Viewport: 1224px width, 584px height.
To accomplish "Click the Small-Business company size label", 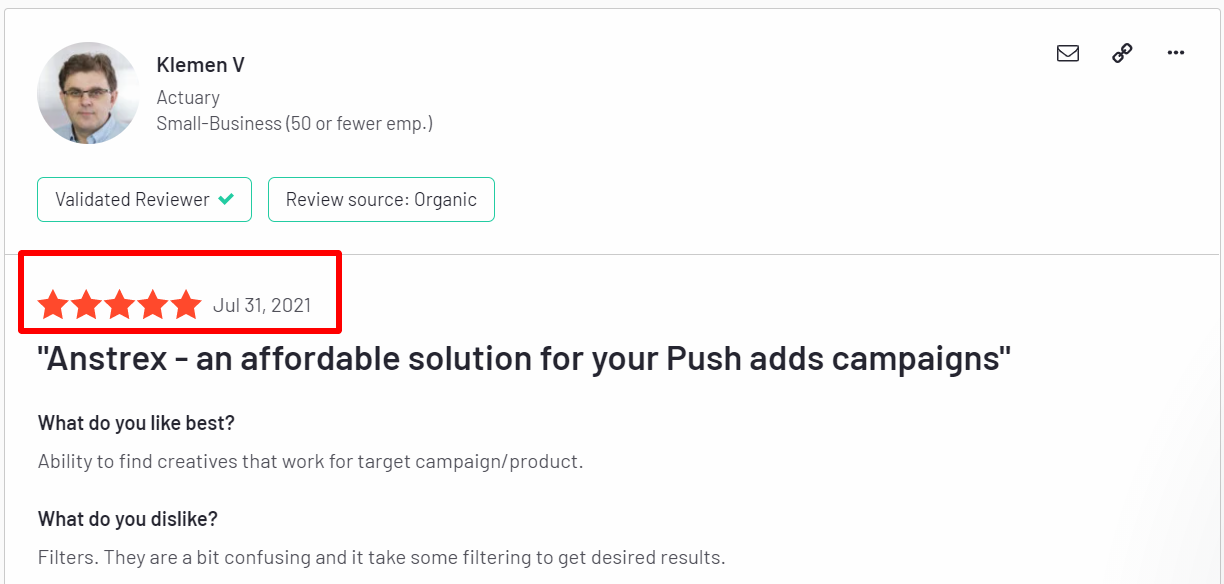I will point(295,124).
